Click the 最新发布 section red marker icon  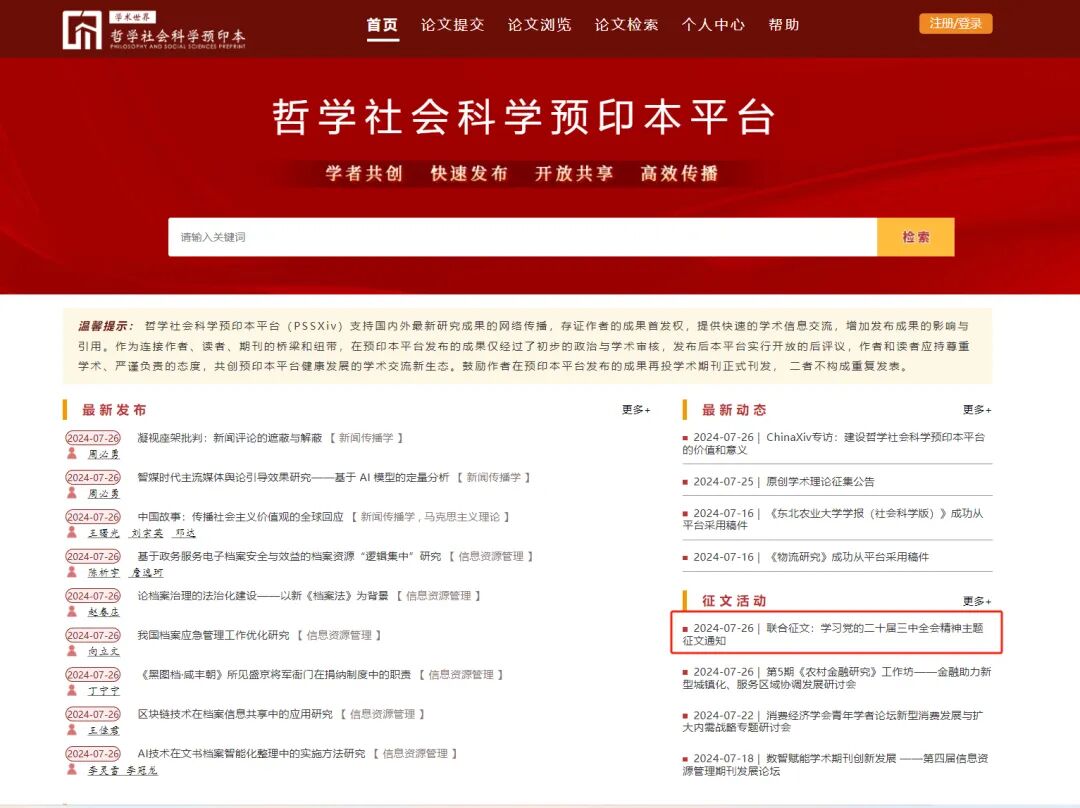click(64, 409)
